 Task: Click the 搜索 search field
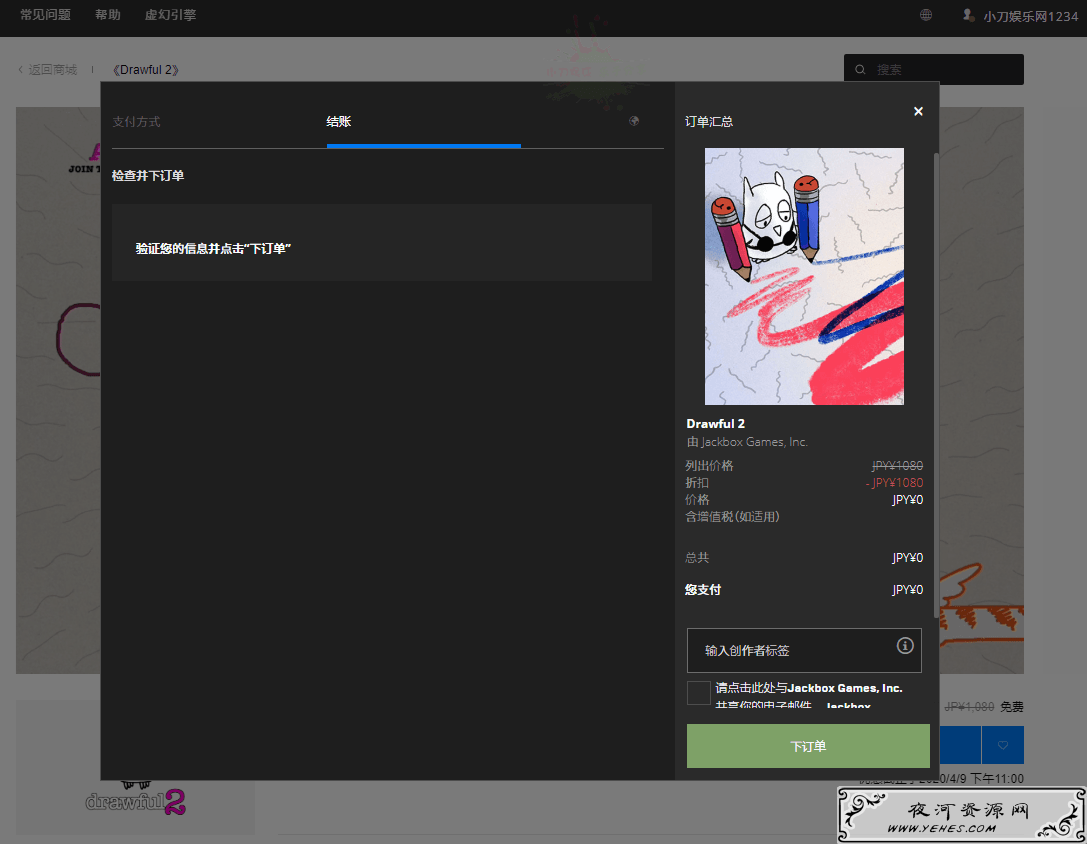(934, 69)
